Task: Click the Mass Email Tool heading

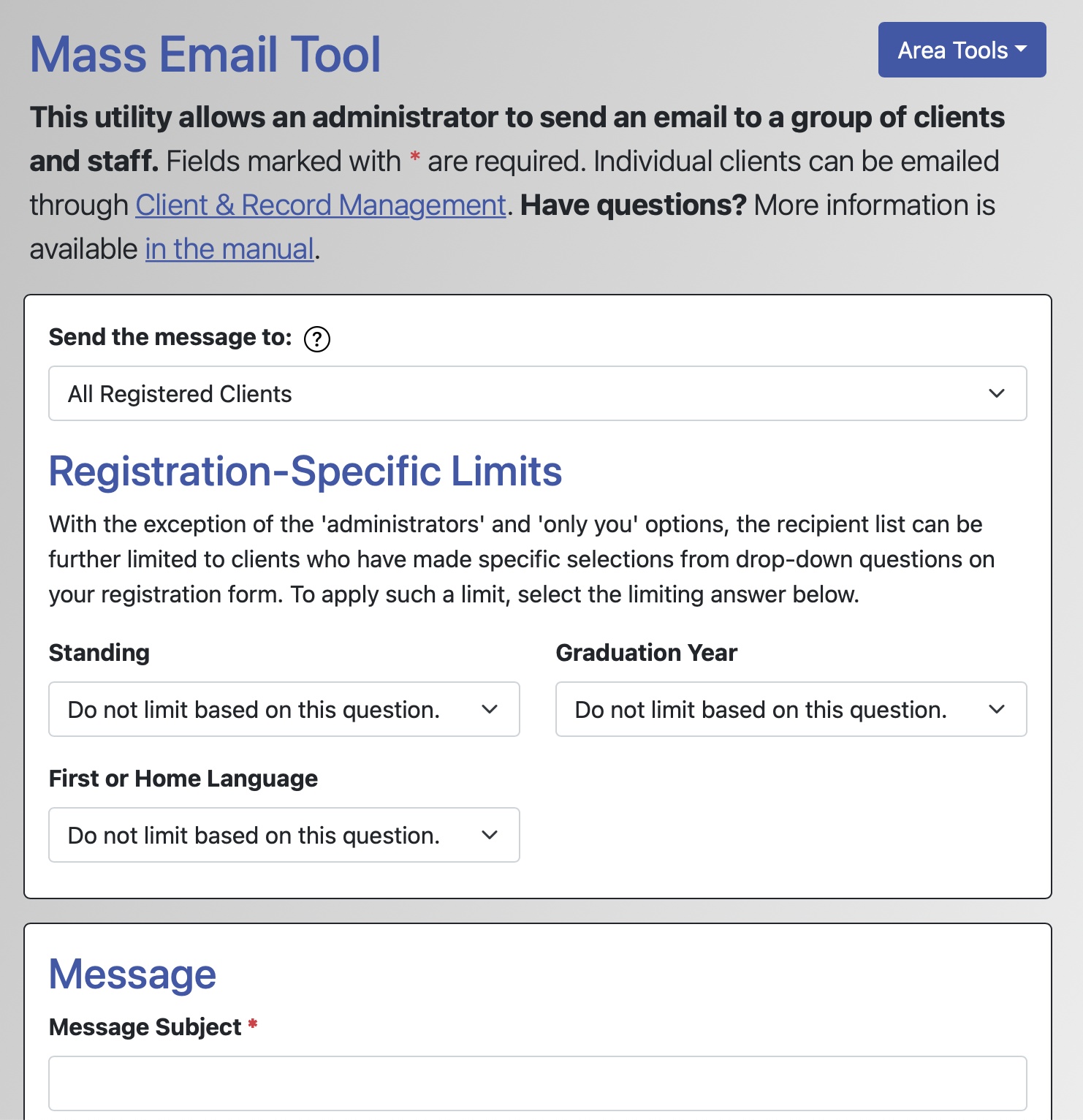Action: click(205, 52)
